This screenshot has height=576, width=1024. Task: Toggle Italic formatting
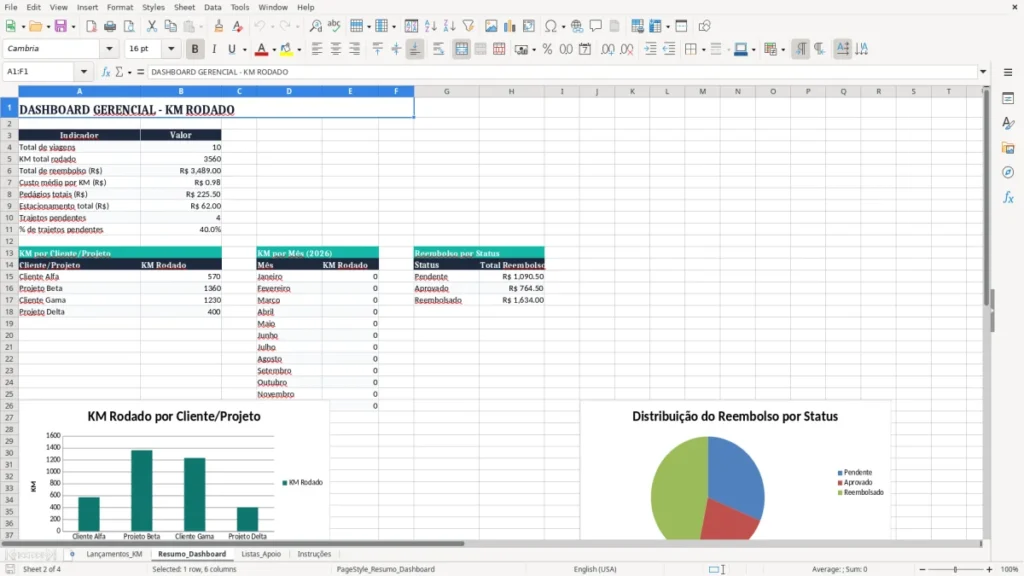[x=214, y=49]
